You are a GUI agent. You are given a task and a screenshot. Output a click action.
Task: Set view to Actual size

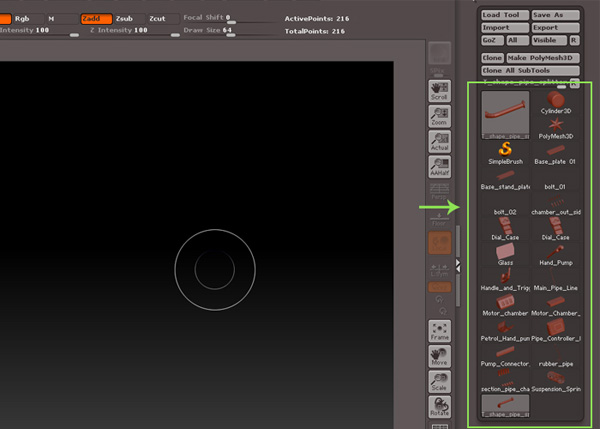(438, 141)
